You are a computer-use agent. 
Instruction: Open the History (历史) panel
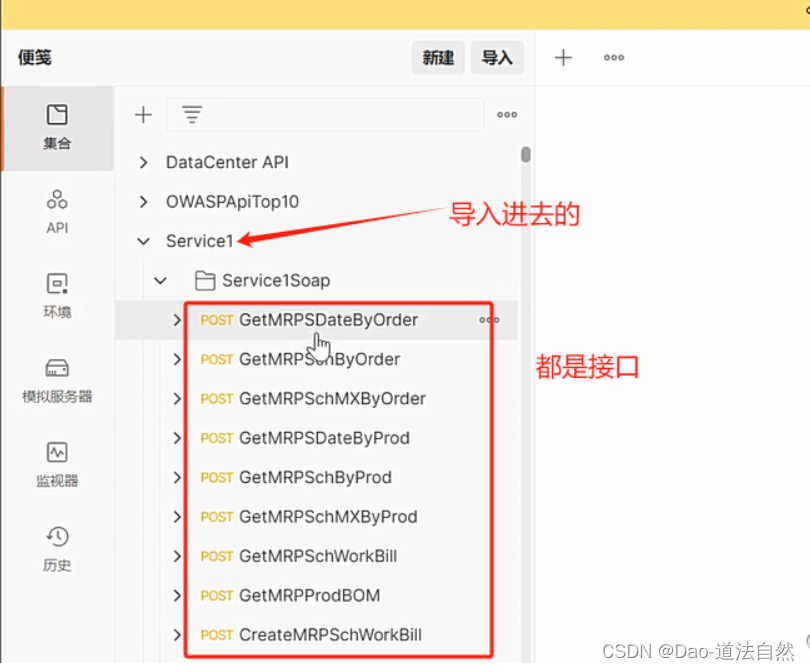tap(57, 550)
